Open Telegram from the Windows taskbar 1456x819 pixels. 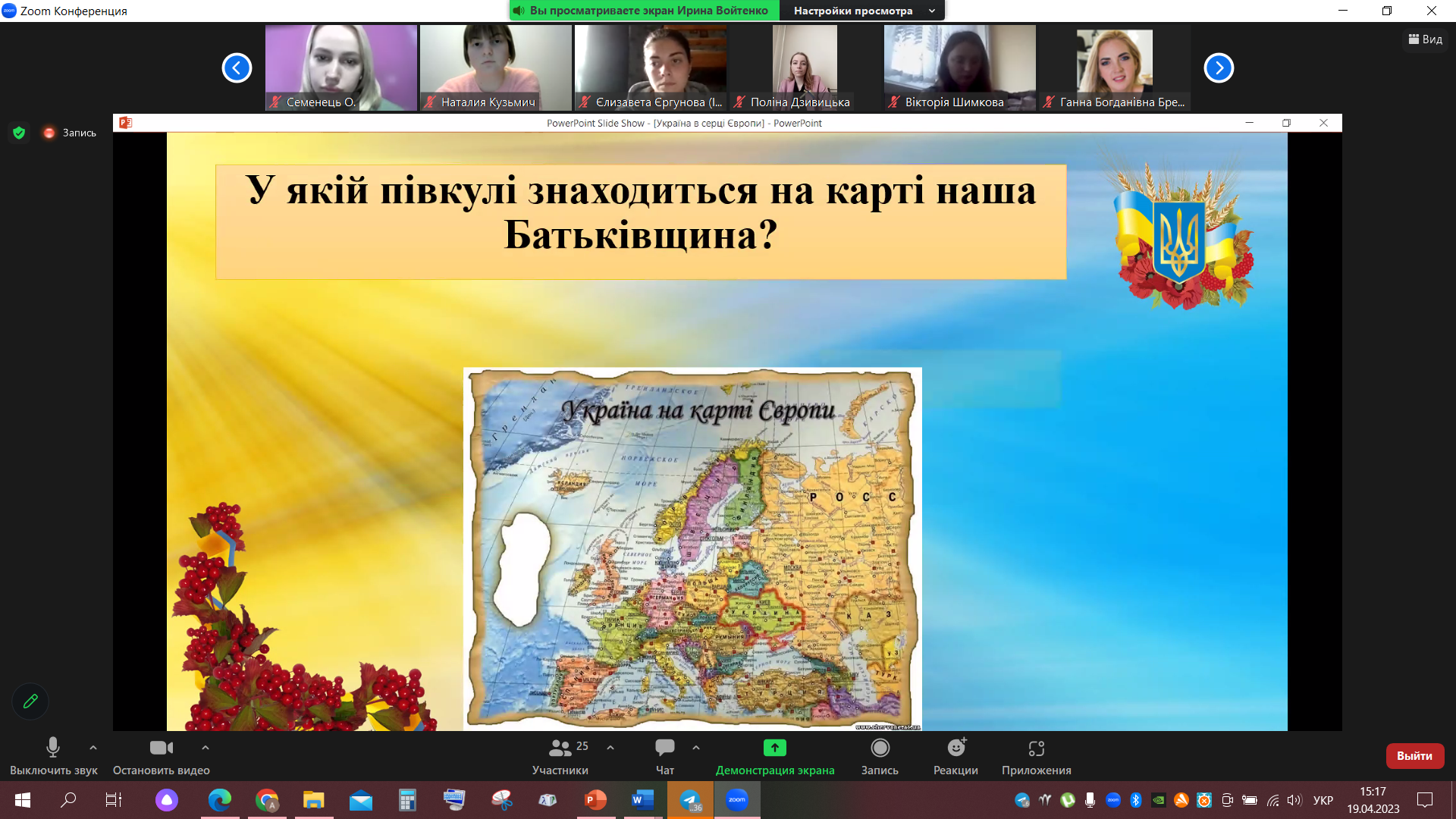690,800
